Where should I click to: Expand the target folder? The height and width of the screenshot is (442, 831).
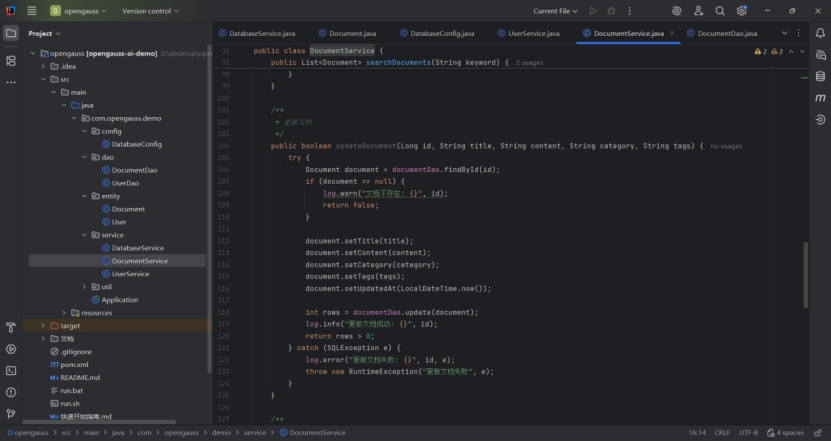[43, 325]
